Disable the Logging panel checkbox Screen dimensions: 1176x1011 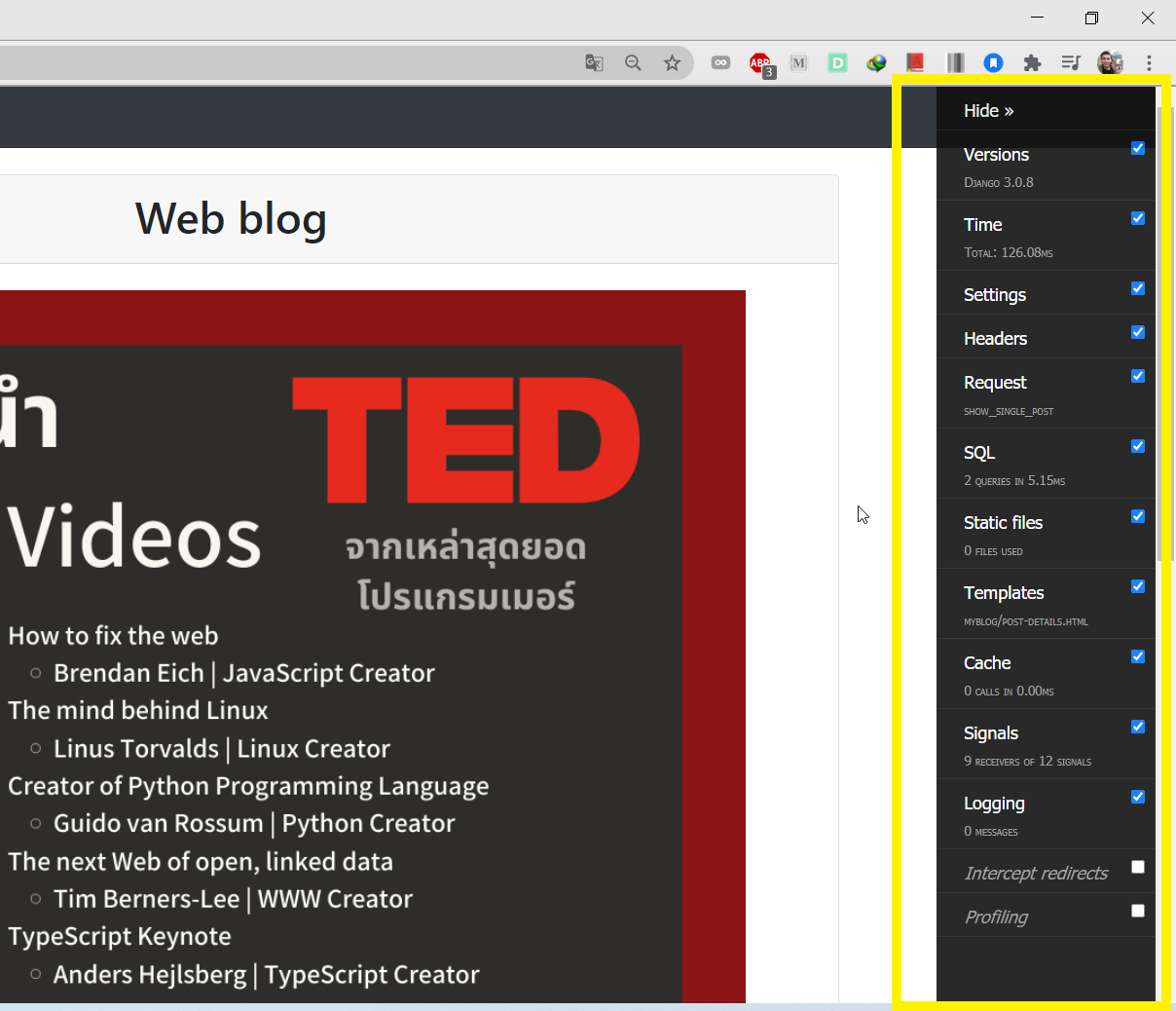click(1138, 797)
